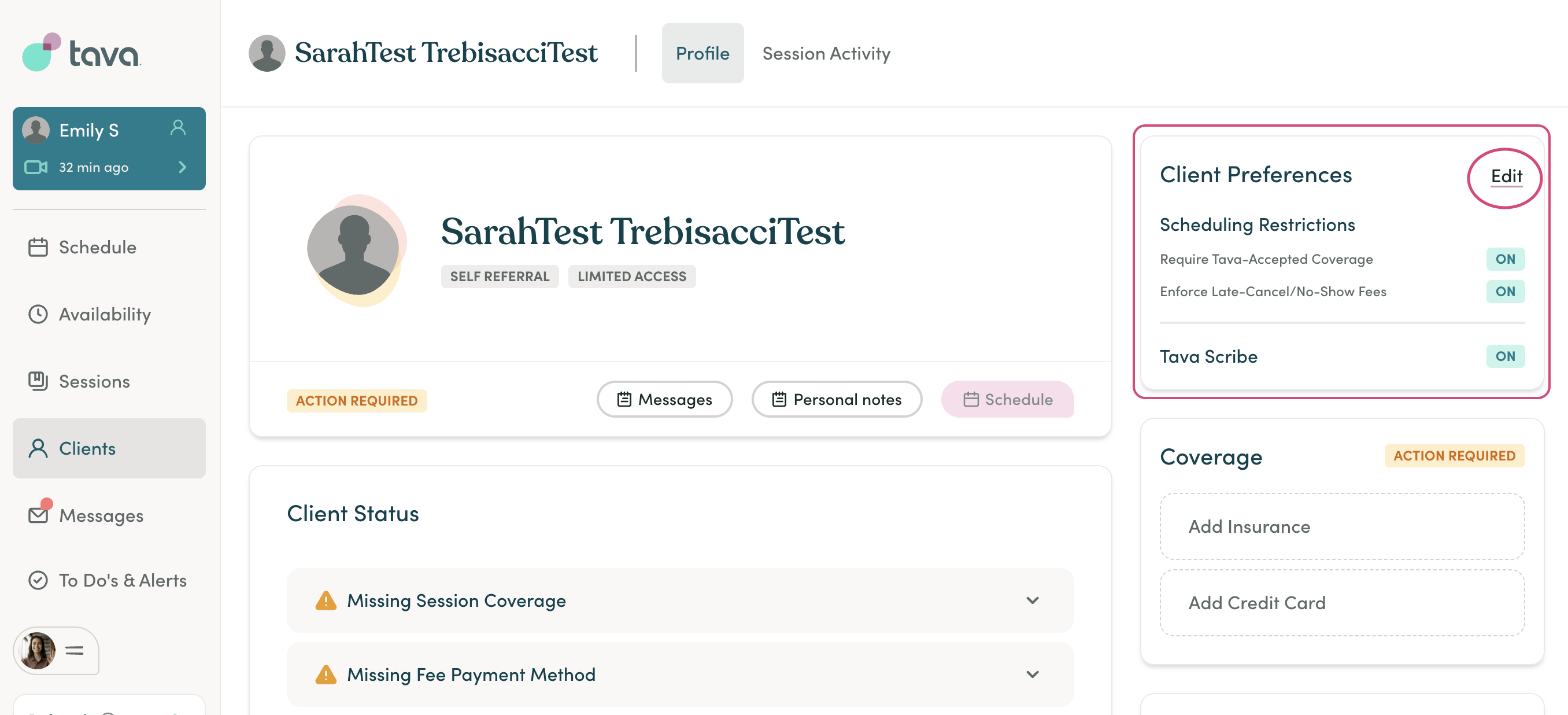Select the Profile tab

click(702, 54)
